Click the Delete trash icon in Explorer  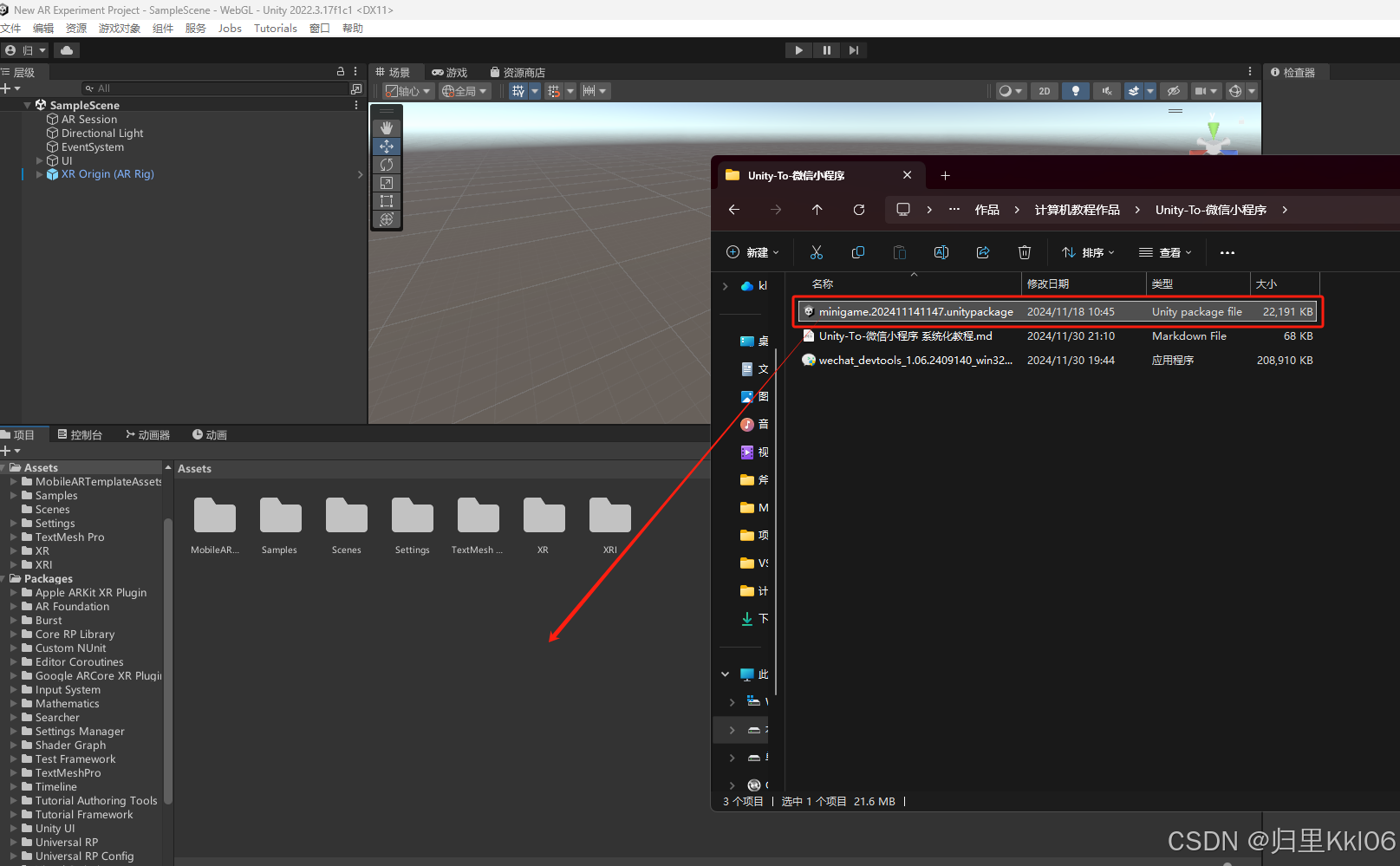[x=1025, y=252]
